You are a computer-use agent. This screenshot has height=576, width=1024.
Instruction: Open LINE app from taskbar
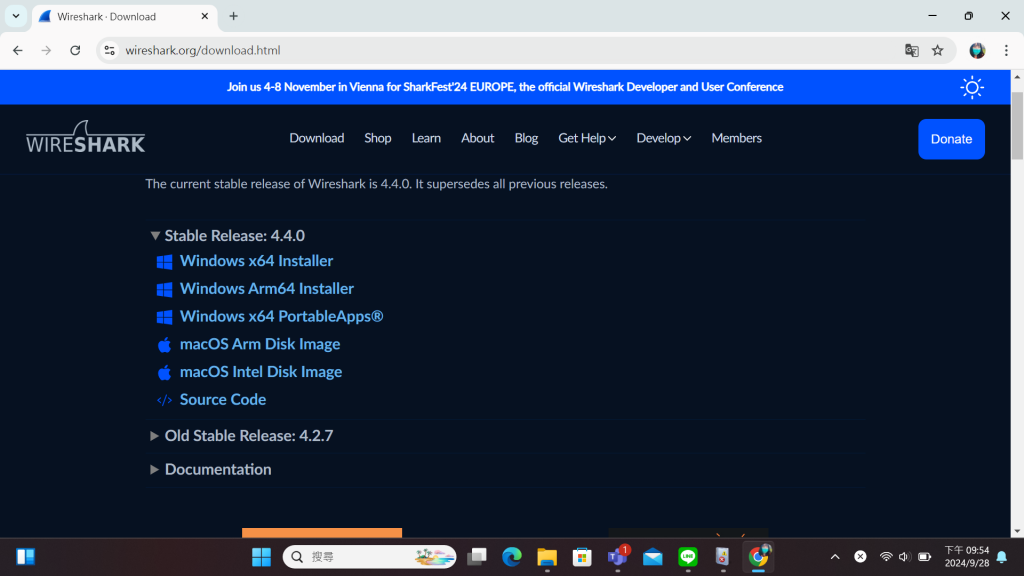click(x=688, y=557)
